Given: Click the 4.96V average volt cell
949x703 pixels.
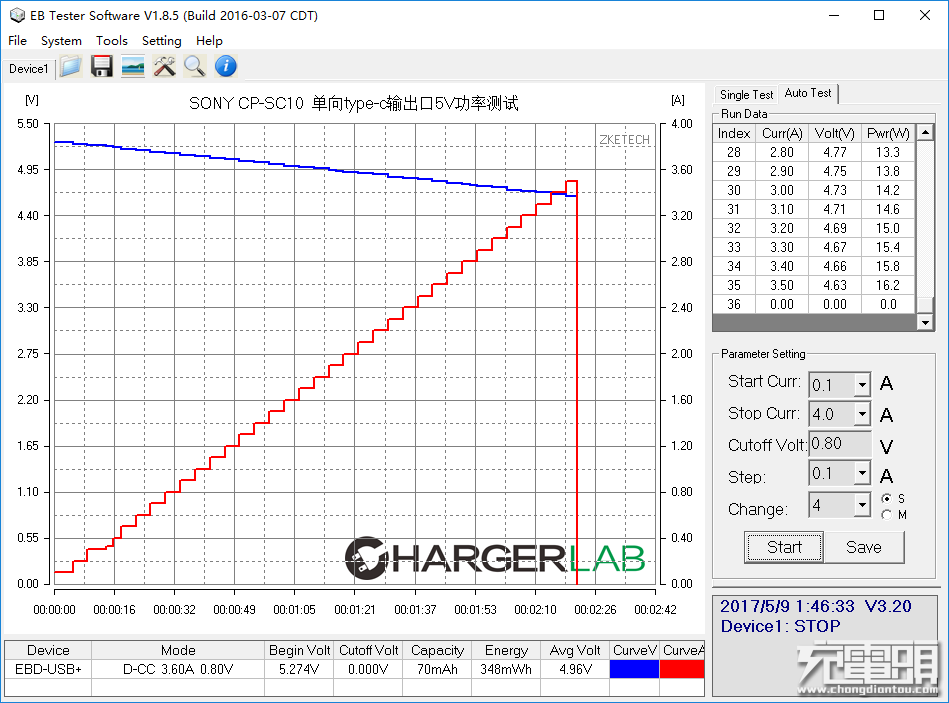Looking at the screenshot, I should pos(575,669).
